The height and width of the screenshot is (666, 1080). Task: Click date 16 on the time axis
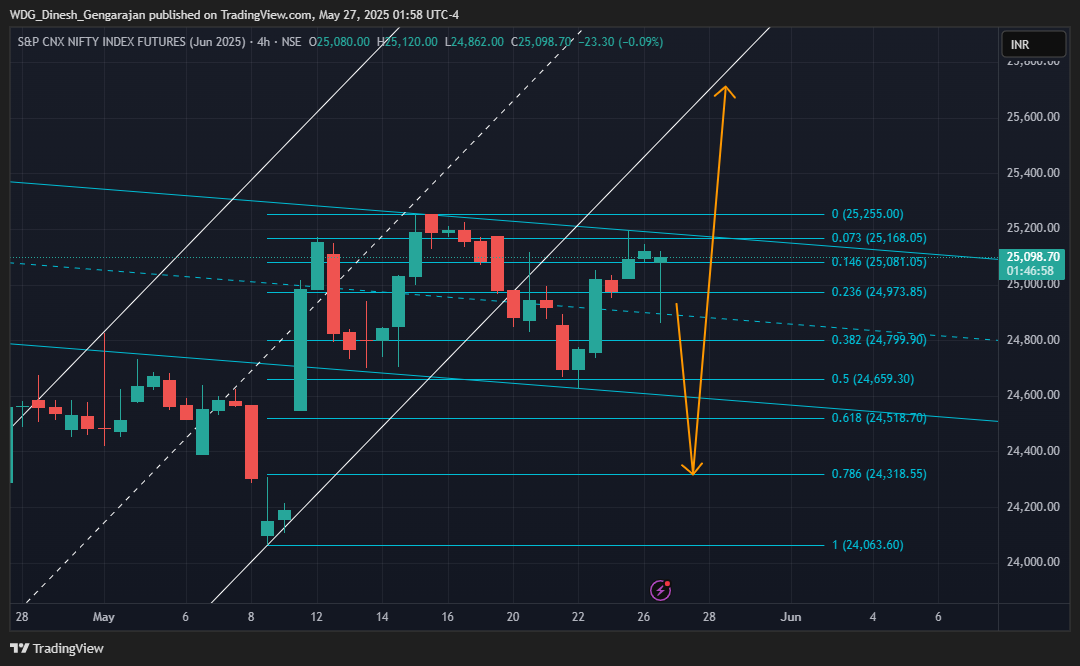pos(447,617)
